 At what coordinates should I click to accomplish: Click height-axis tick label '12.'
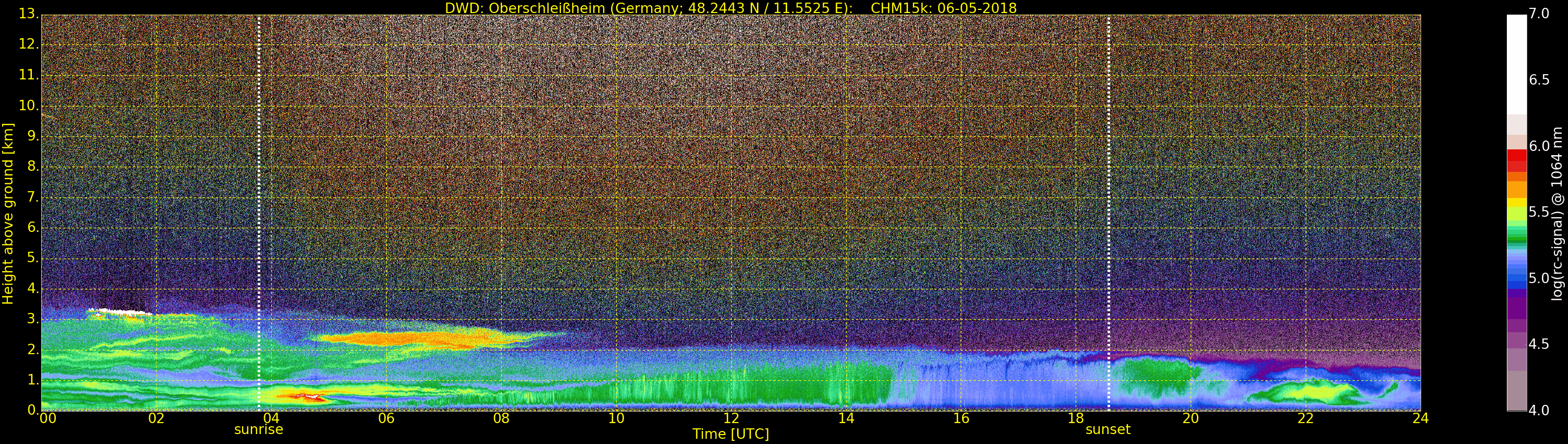[x=29, y=44]
